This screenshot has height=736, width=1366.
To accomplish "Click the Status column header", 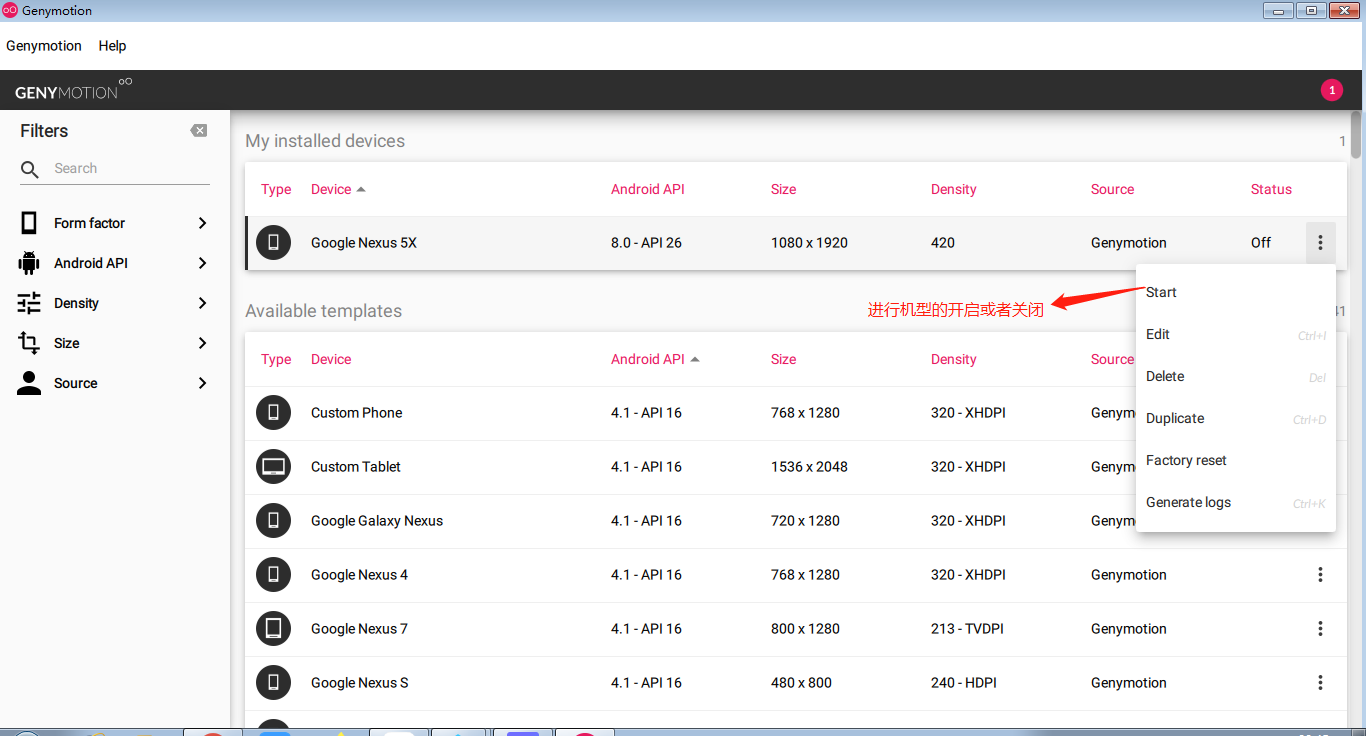I will (1271, 189).
